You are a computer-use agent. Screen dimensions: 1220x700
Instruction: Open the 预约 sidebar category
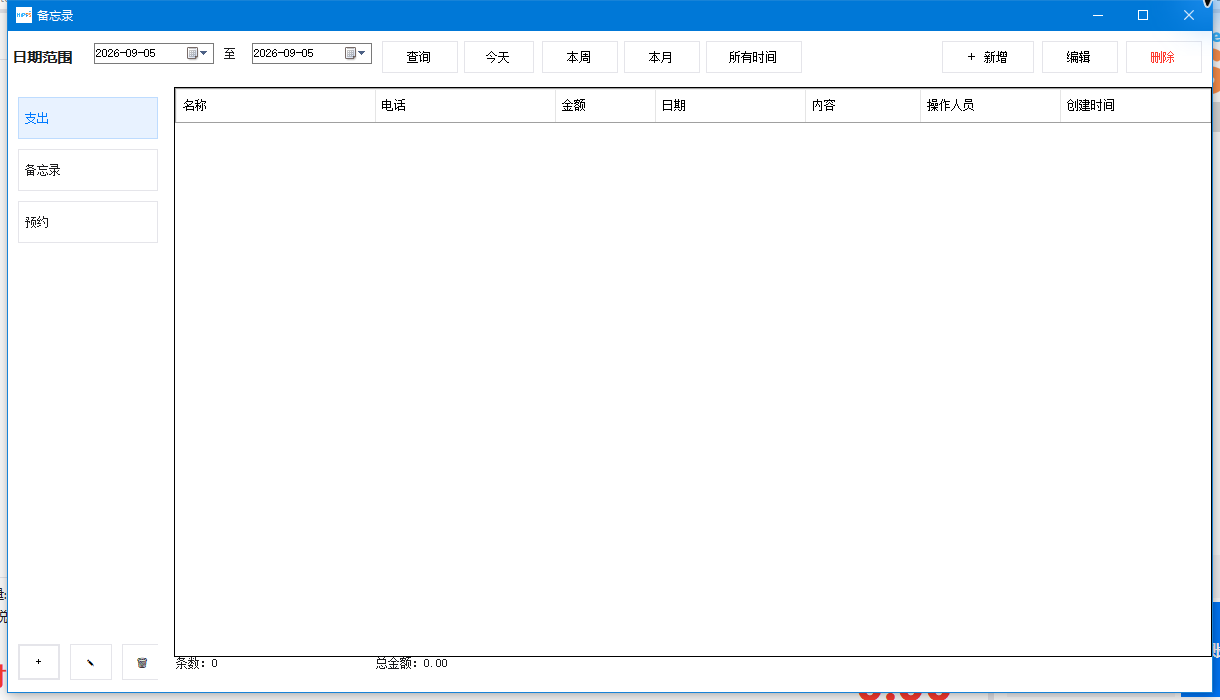click(88, 222)
